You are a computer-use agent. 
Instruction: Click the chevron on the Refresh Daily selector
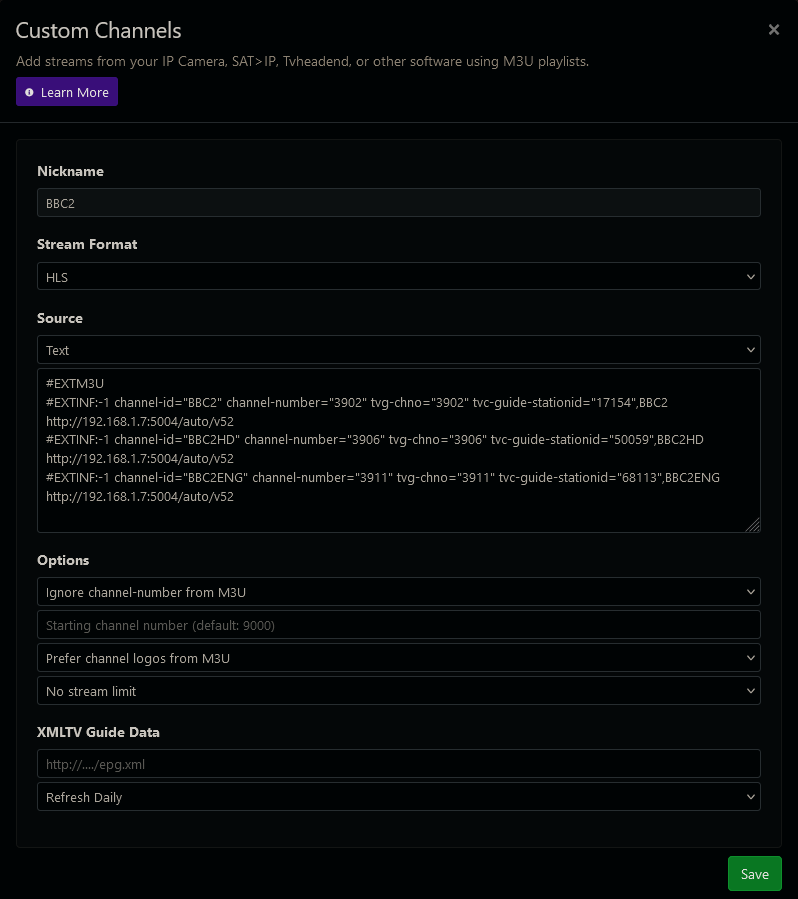(751, 796)
